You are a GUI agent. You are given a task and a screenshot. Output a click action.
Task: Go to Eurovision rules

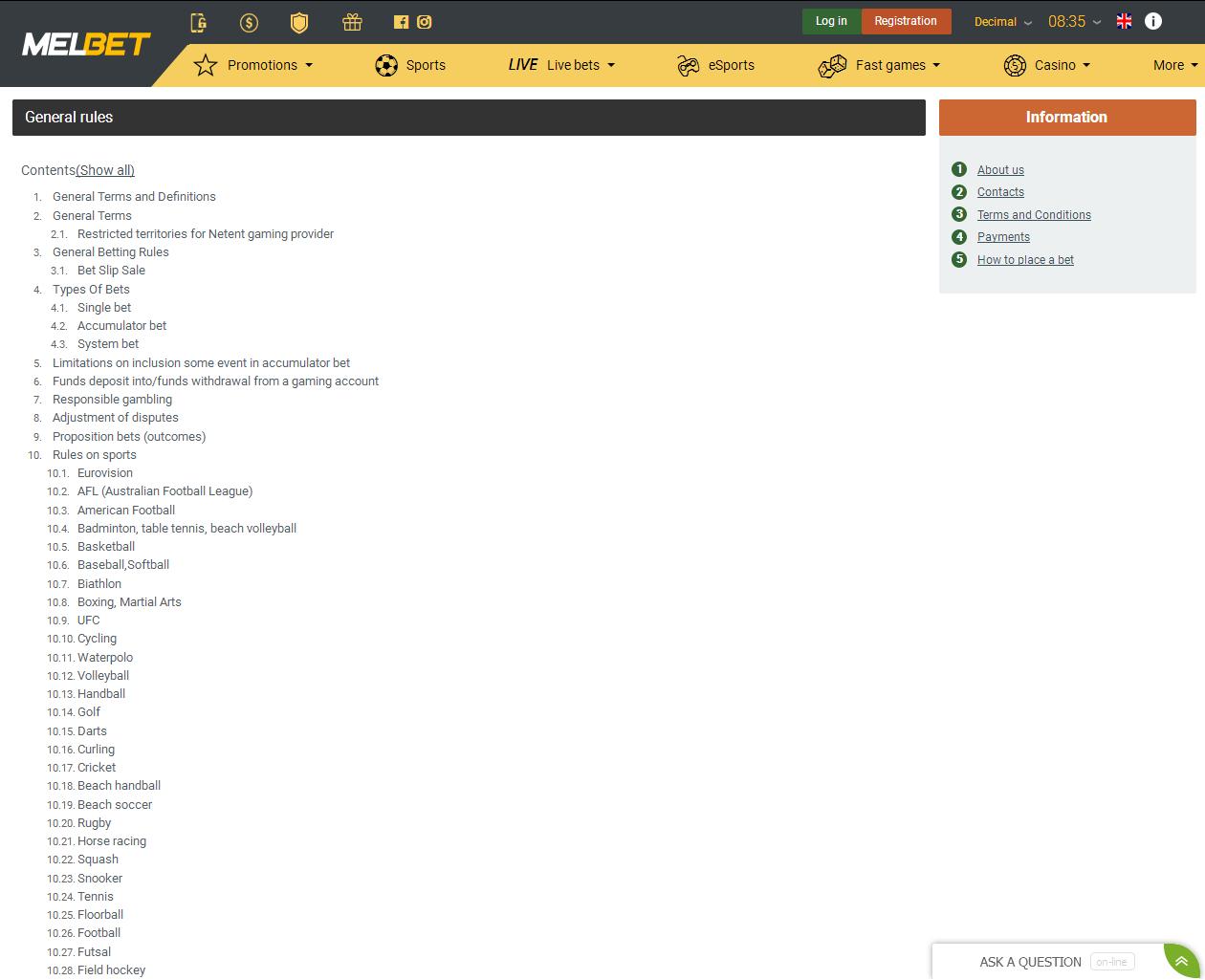(x=105, y=473)
